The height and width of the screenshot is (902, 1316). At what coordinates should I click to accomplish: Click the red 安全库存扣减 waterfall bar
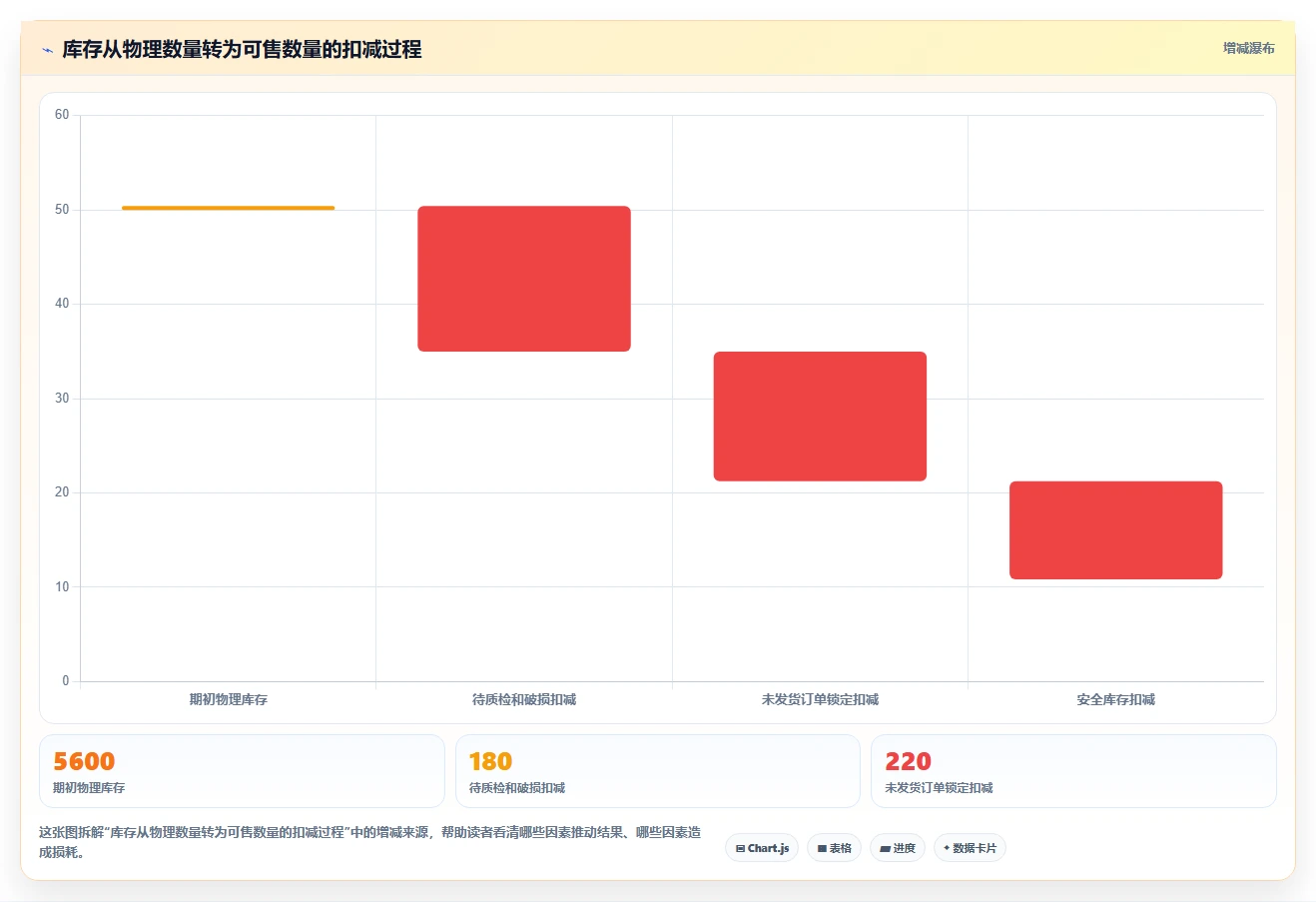click(x=1115, y=530)
